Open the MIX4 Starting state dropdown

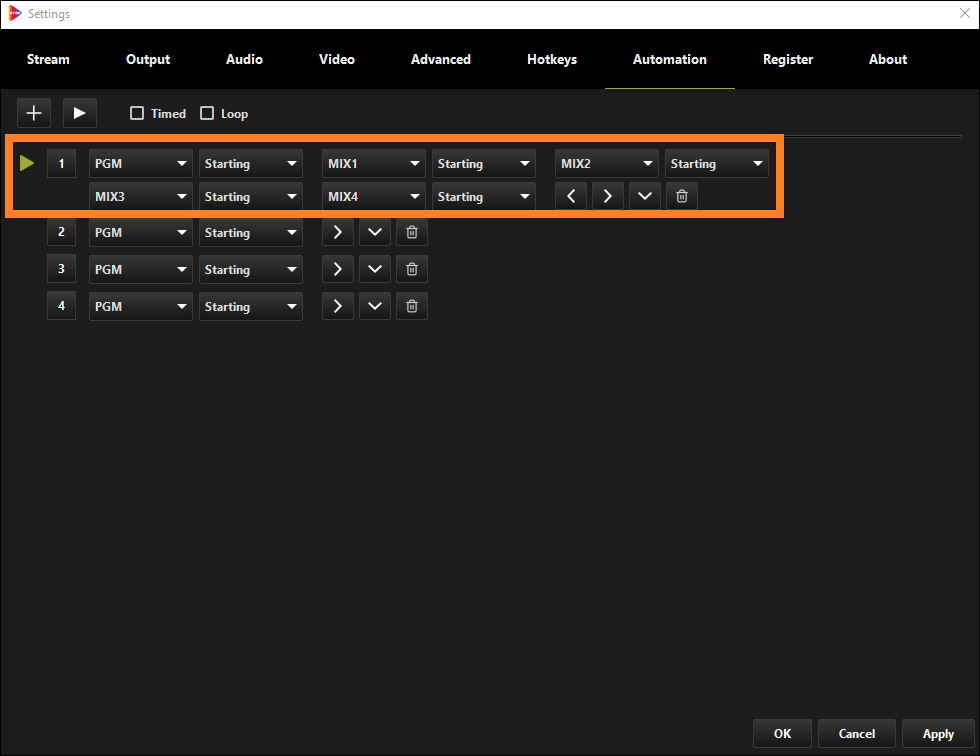[483, 196]
